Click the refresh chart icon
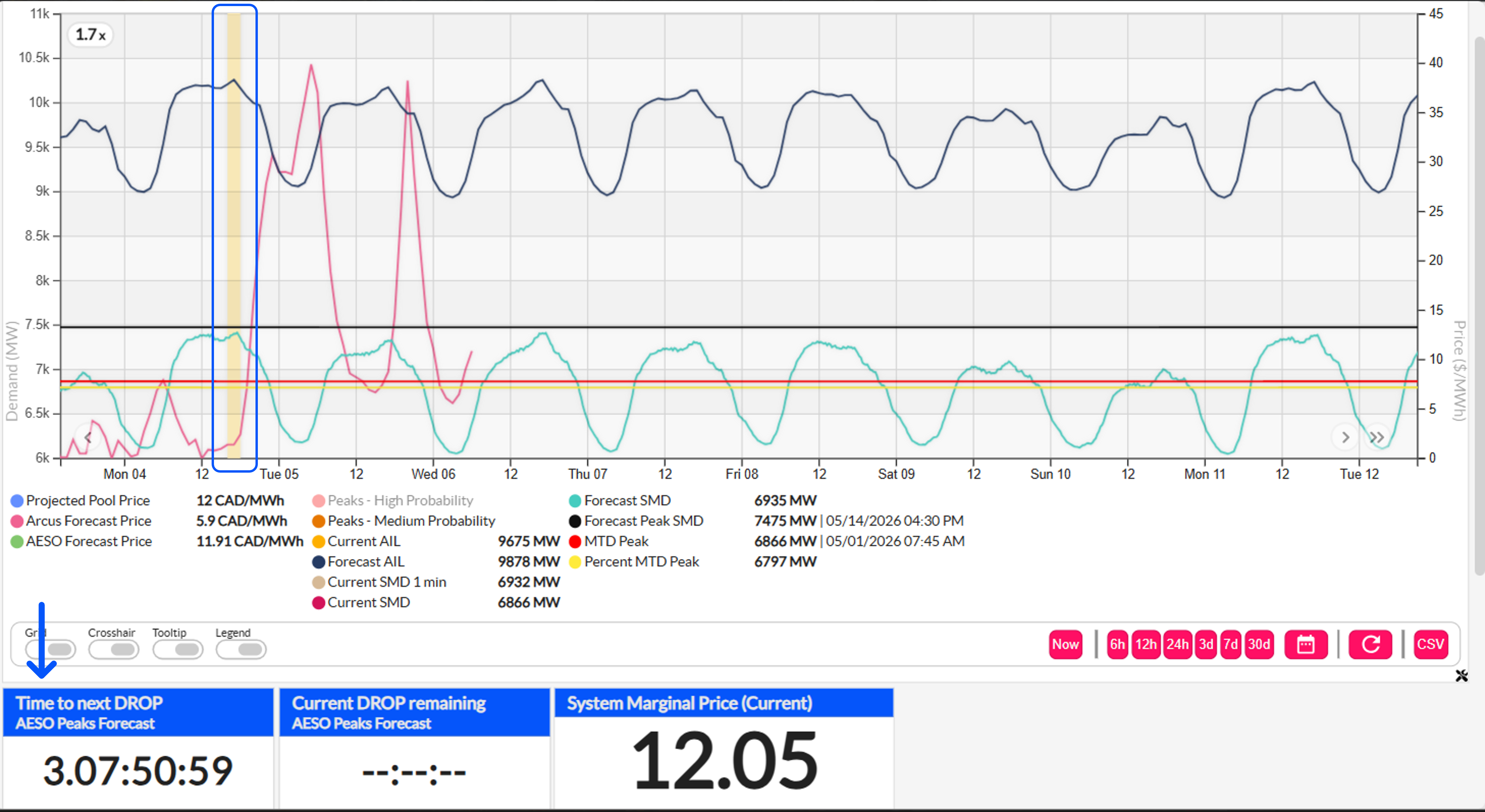This screenshot has width=1485, height=812. click(x=1370, y=644)
